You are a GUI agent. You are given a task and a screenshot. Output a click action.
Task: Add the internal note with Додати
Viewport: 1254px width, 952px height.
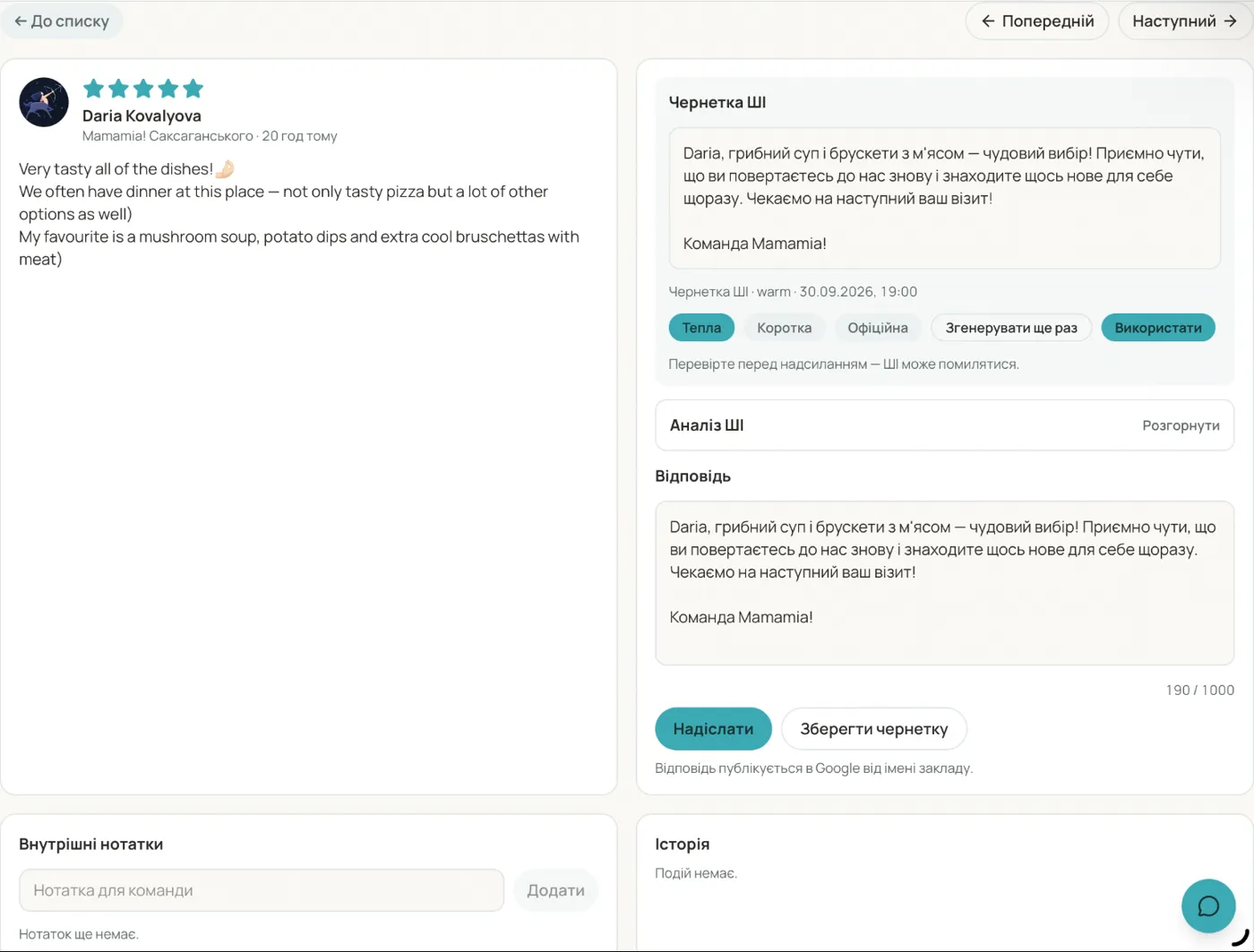coord(555,890)
